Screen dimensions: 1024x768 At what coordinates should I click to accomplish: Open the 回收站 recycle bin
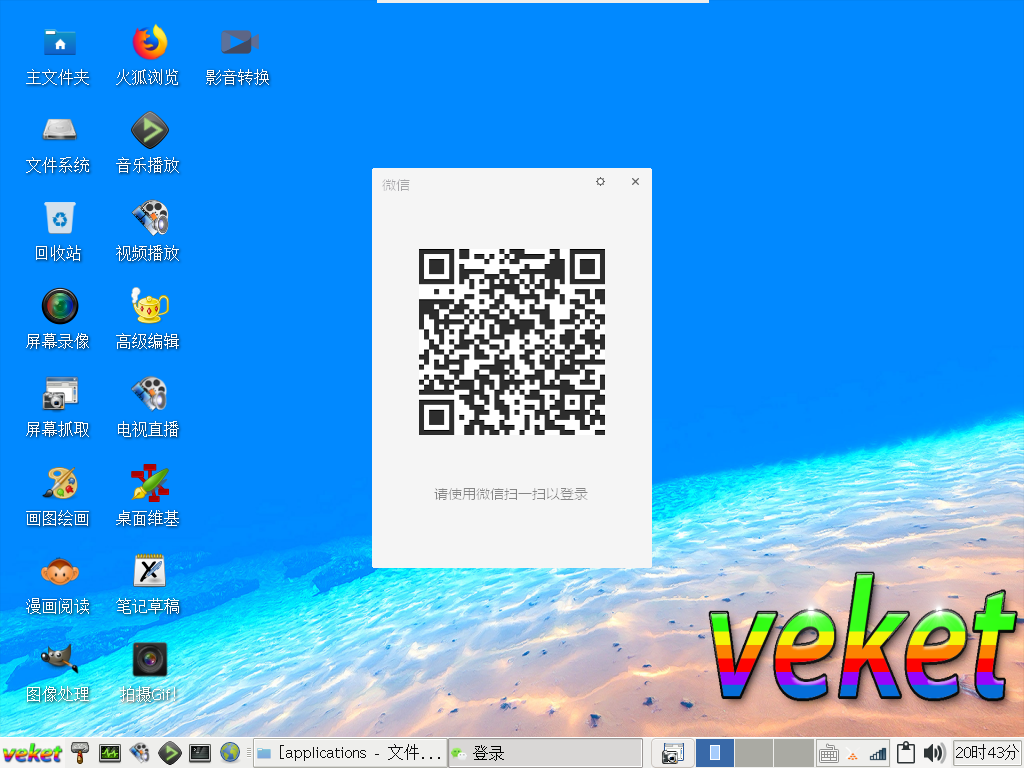(x=59, y=218)
